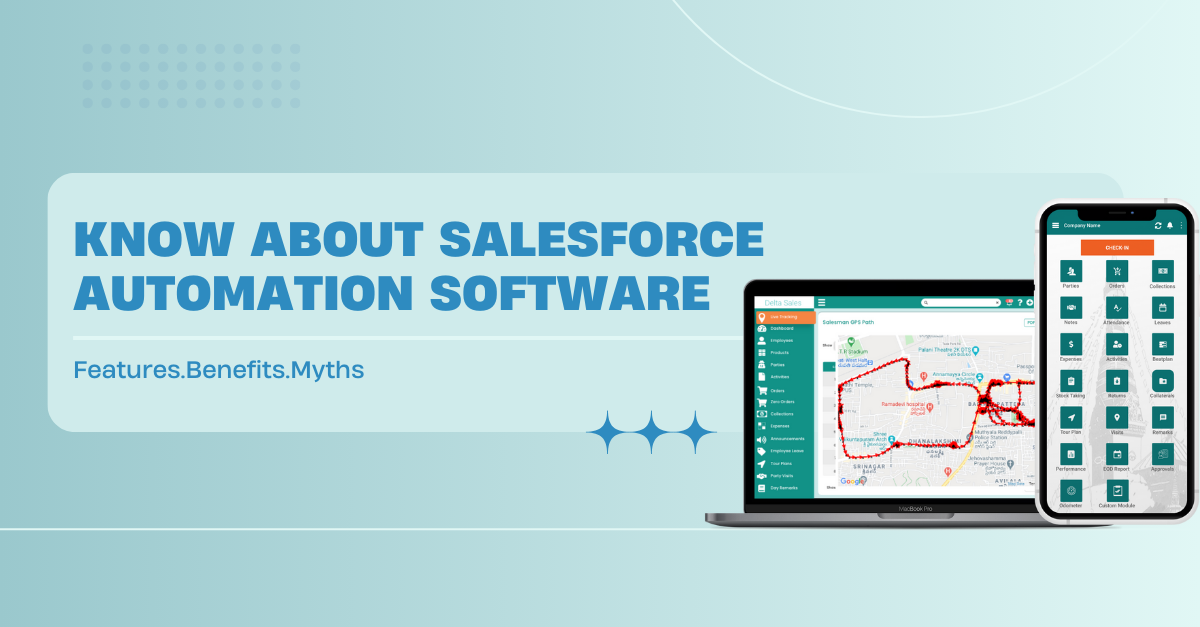Image resolution: width=1200 pixels, height=627 pixels.
Task: Tap the phone's Collections icon
Action: click(1162, 270)
